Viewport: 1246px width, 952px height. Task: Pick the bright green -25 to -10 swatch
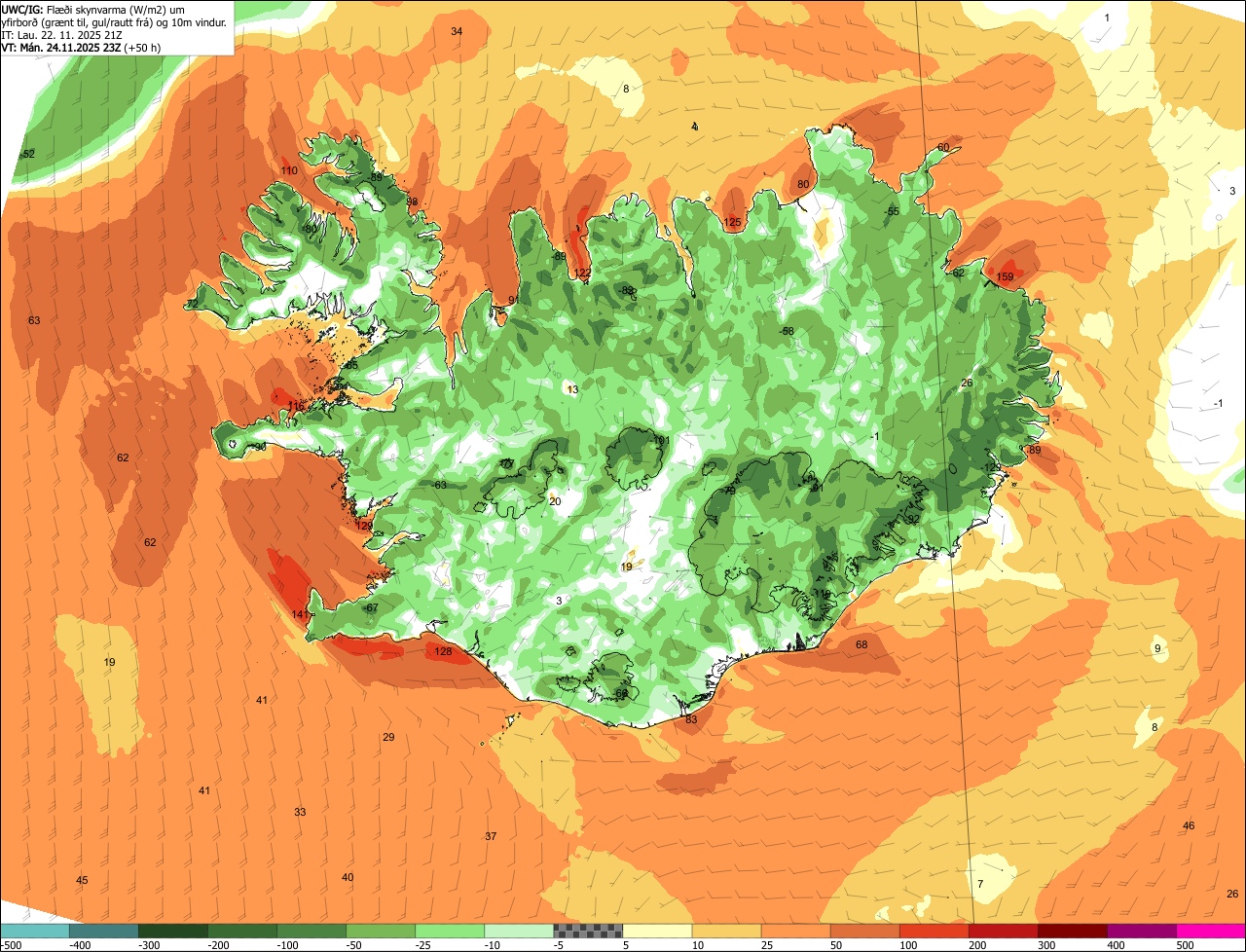point(450,931)
